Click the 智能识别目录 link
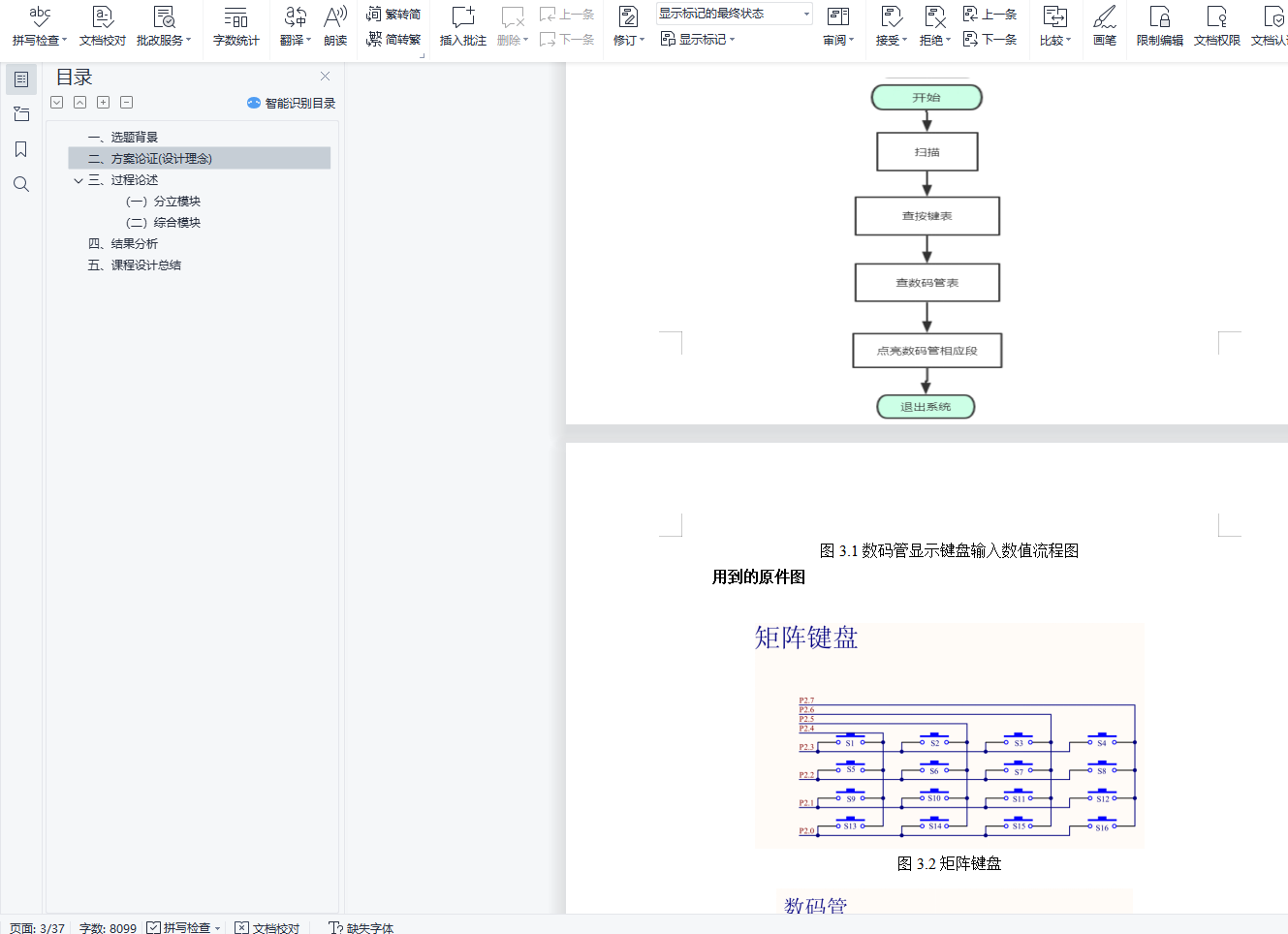 pos(291,103)
